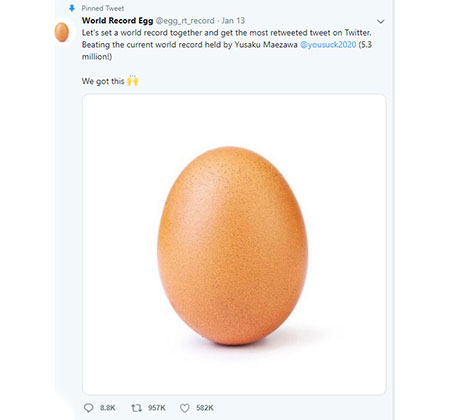450x420 pixels.
Task: Click the tweet's first line of text
Action: click(227, 33)
